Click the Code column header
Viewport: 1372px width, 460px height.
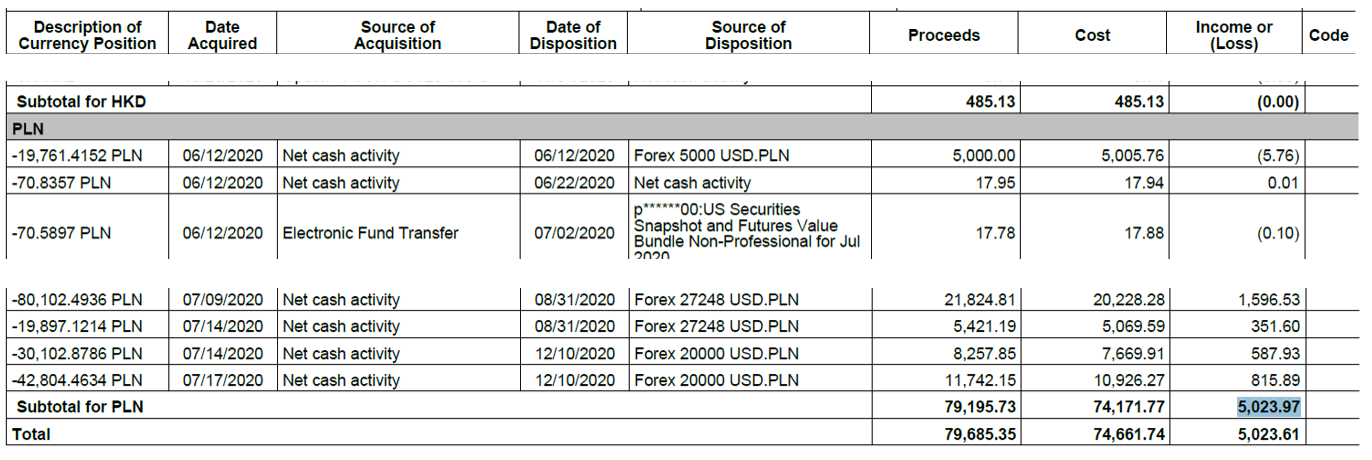[x=1329, y=35]
